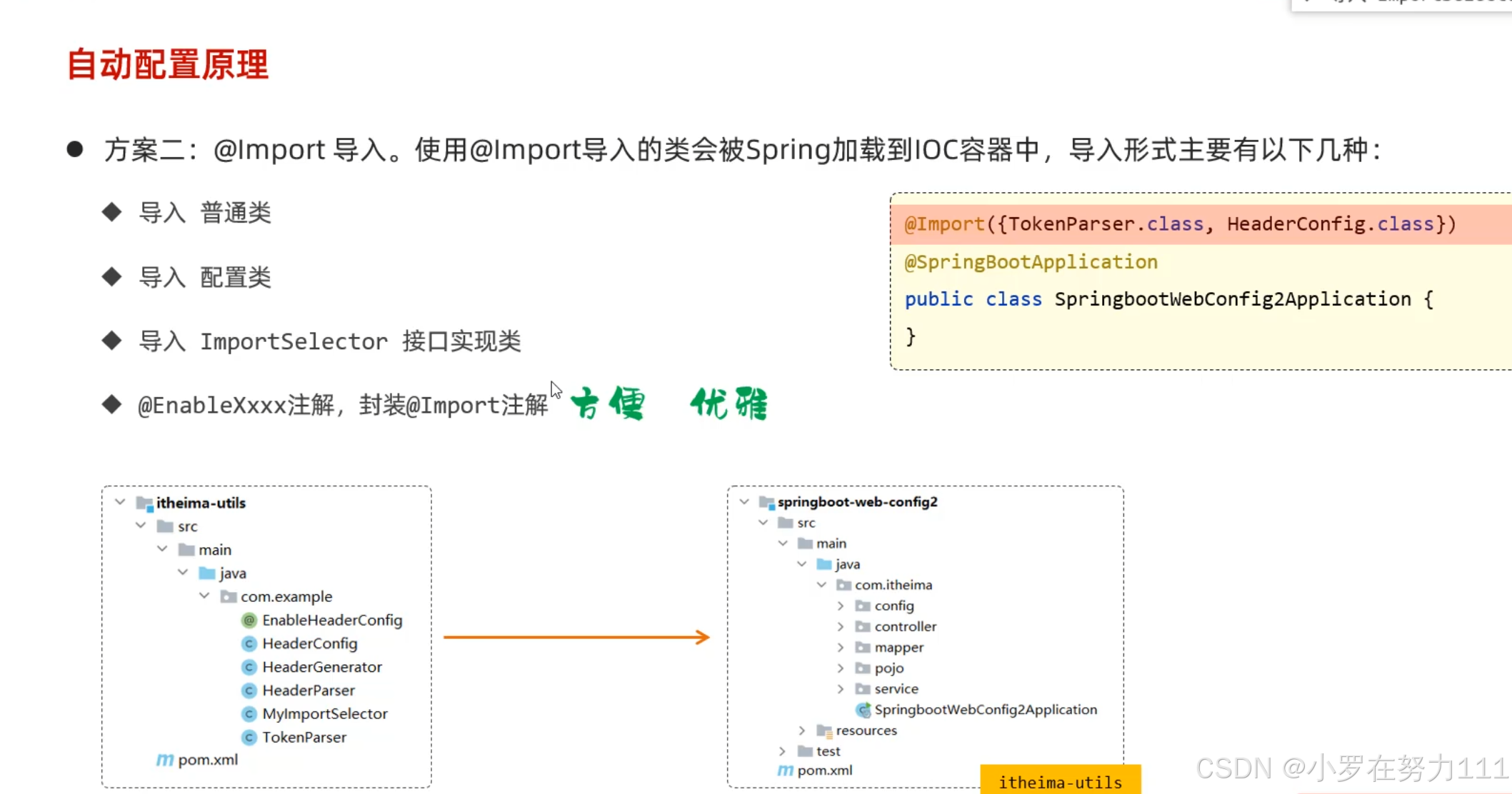Collapse the springboot-web-config2 project node
This screenshot has width=1512, height=794.
pos(744,502)
